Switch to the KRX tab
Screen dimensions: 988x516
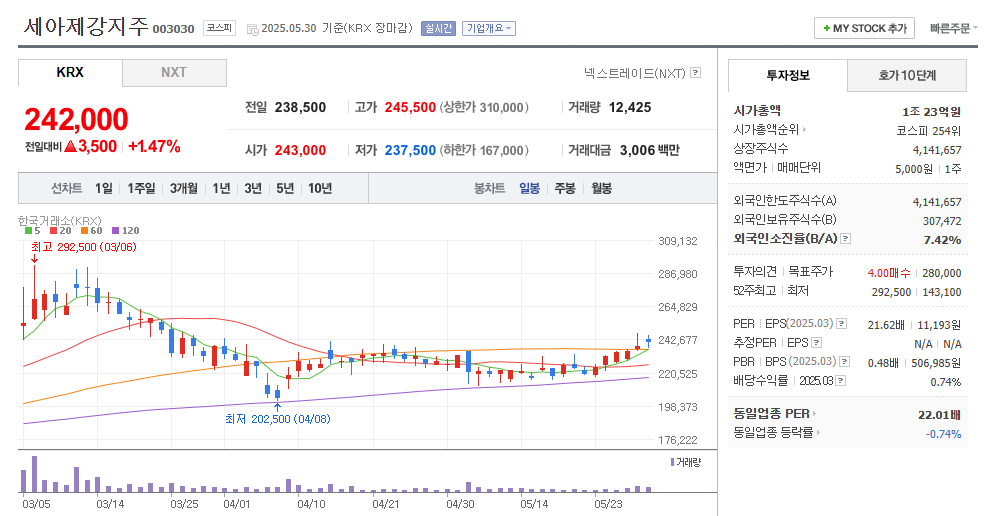[x=70, y=72]
